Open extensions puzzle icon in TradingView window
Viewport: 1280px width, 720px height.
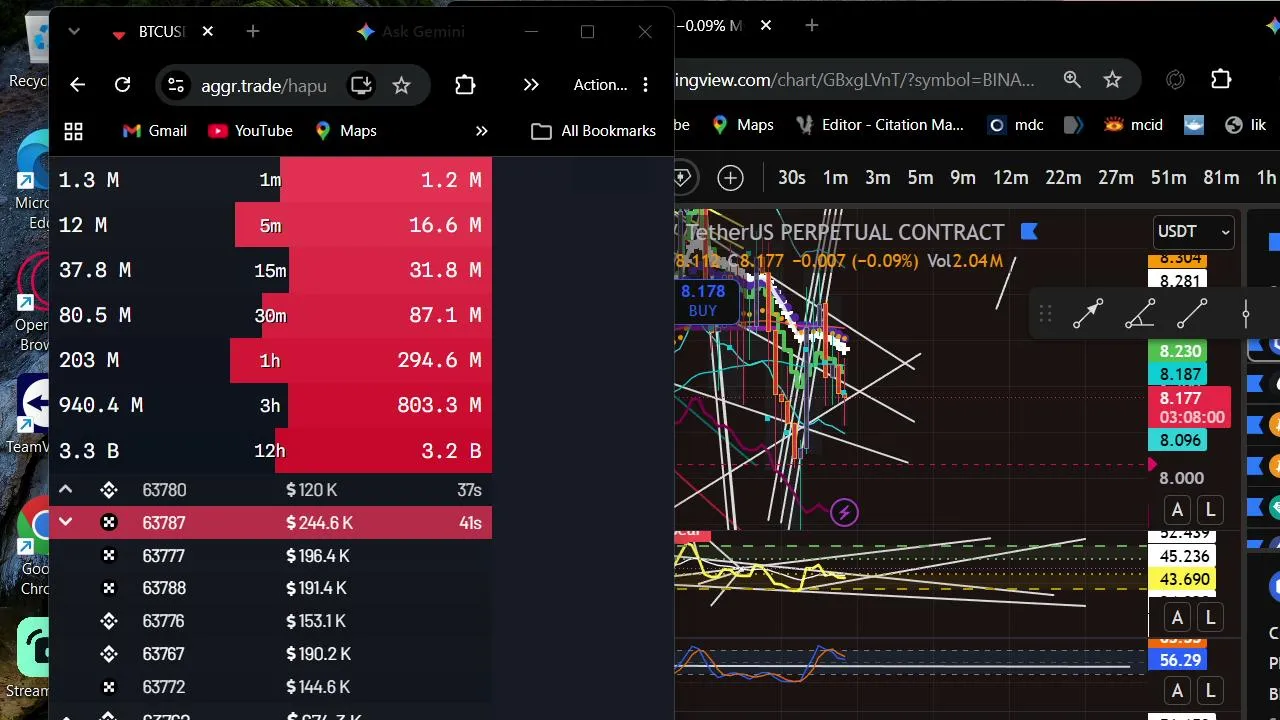pyautogui.click(x=1221, y=79)
